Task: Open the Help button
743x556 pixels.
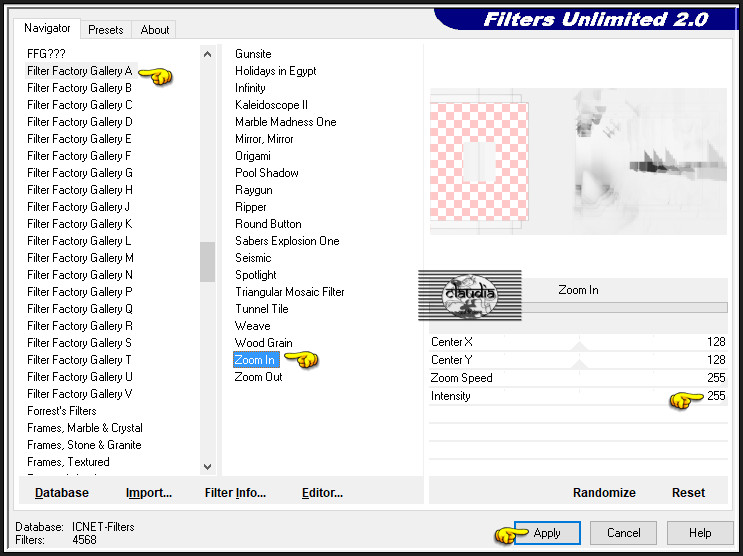Action: click(700, 533)
